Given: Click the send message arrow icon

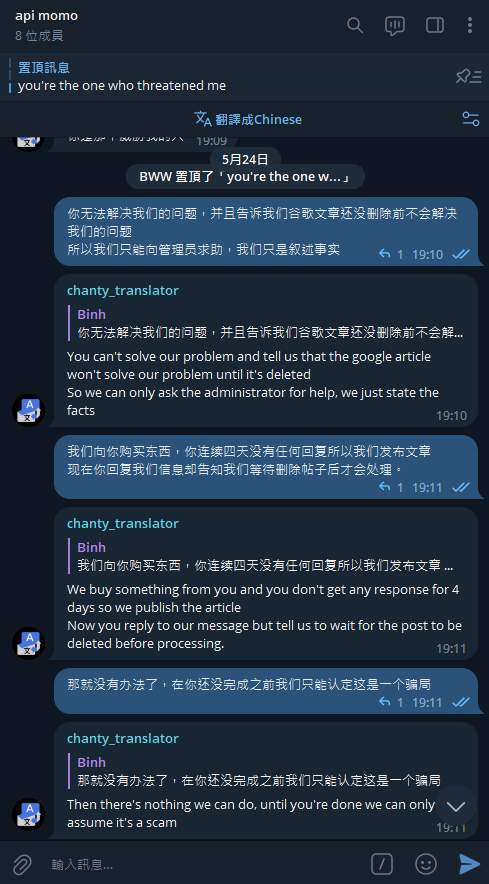Looking at the screenshot, I should [469, 864].
